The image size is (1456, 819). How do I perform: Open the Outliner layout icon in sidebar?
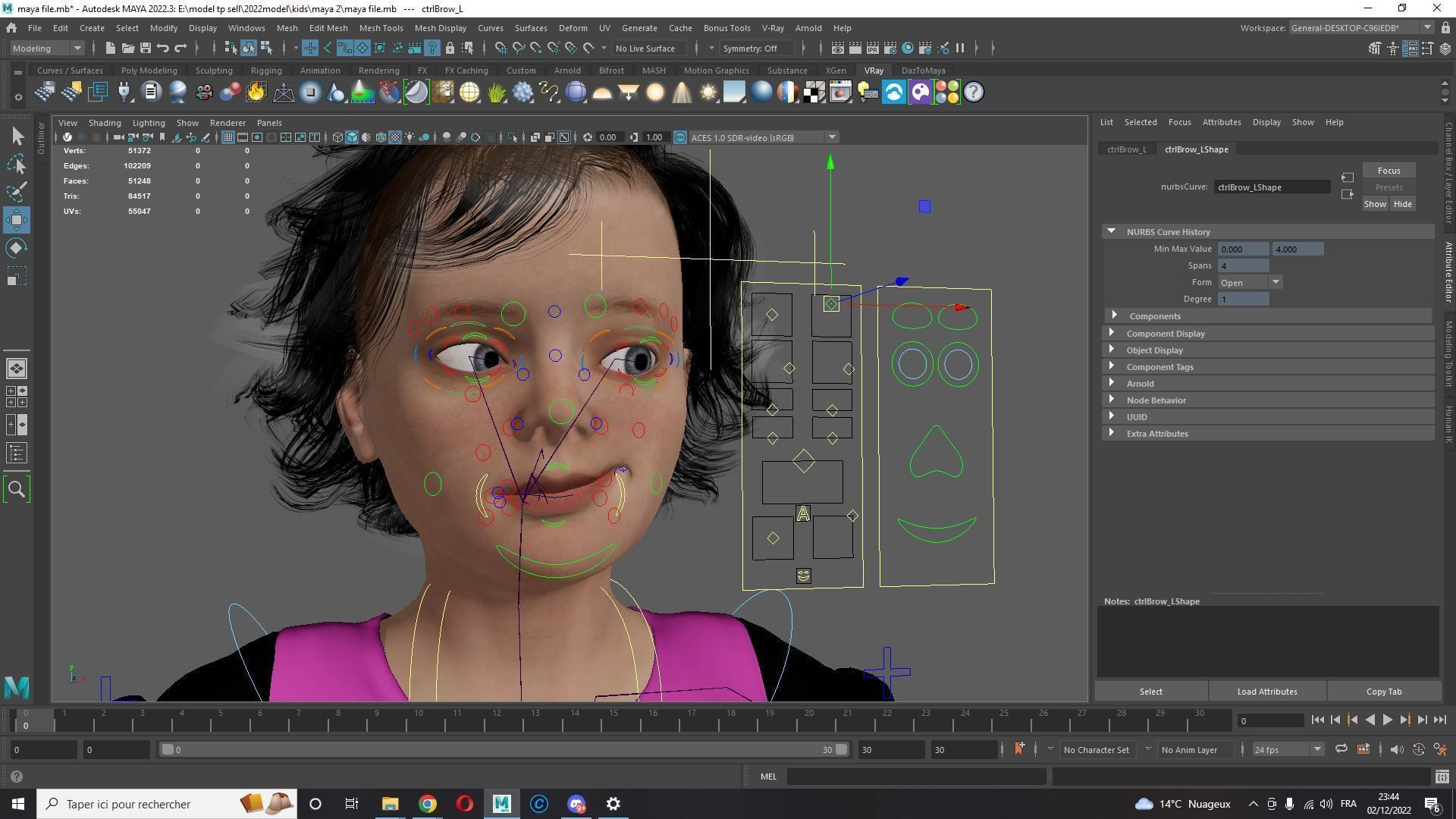point(17,453)
